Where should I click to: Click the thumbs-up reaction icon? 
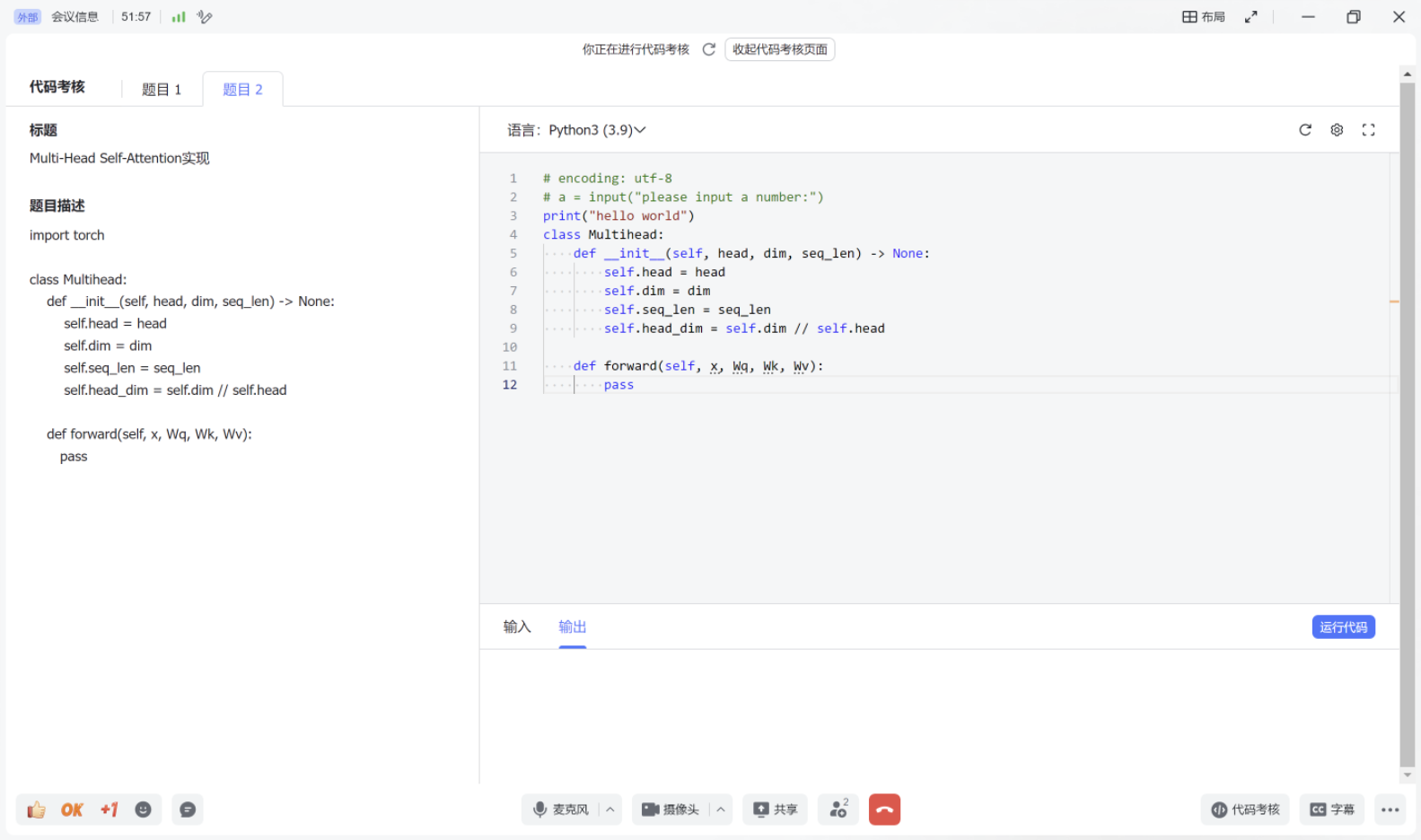coord(36,809)
